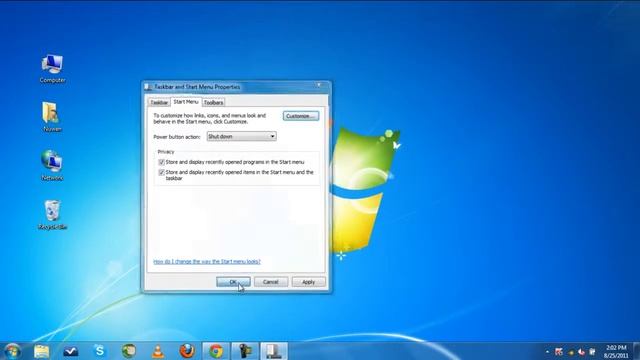Switch to the Google Chrome taskbar window

[216, 351]
